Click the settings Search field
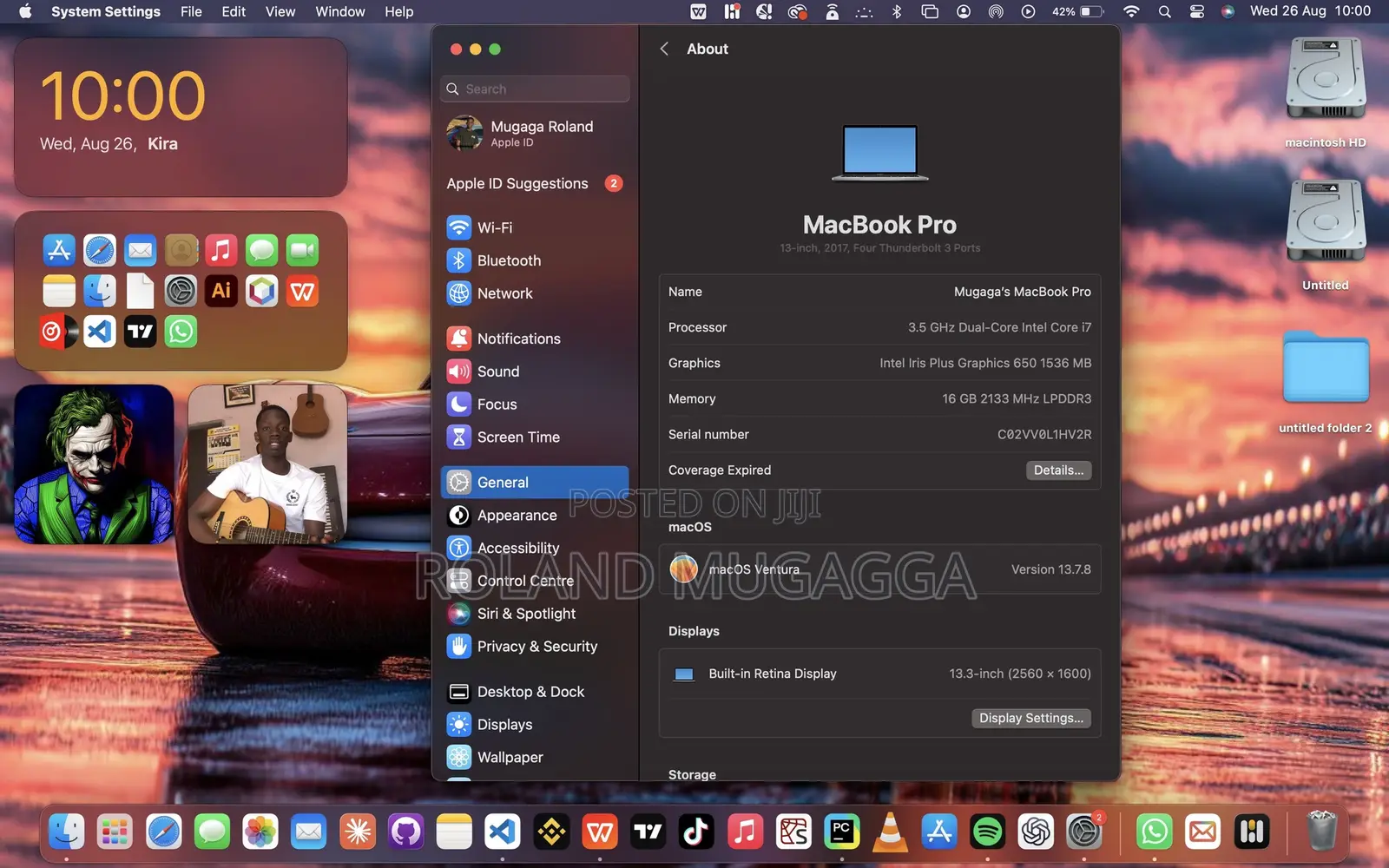The image size is (1389, 868). coord(535,89)
